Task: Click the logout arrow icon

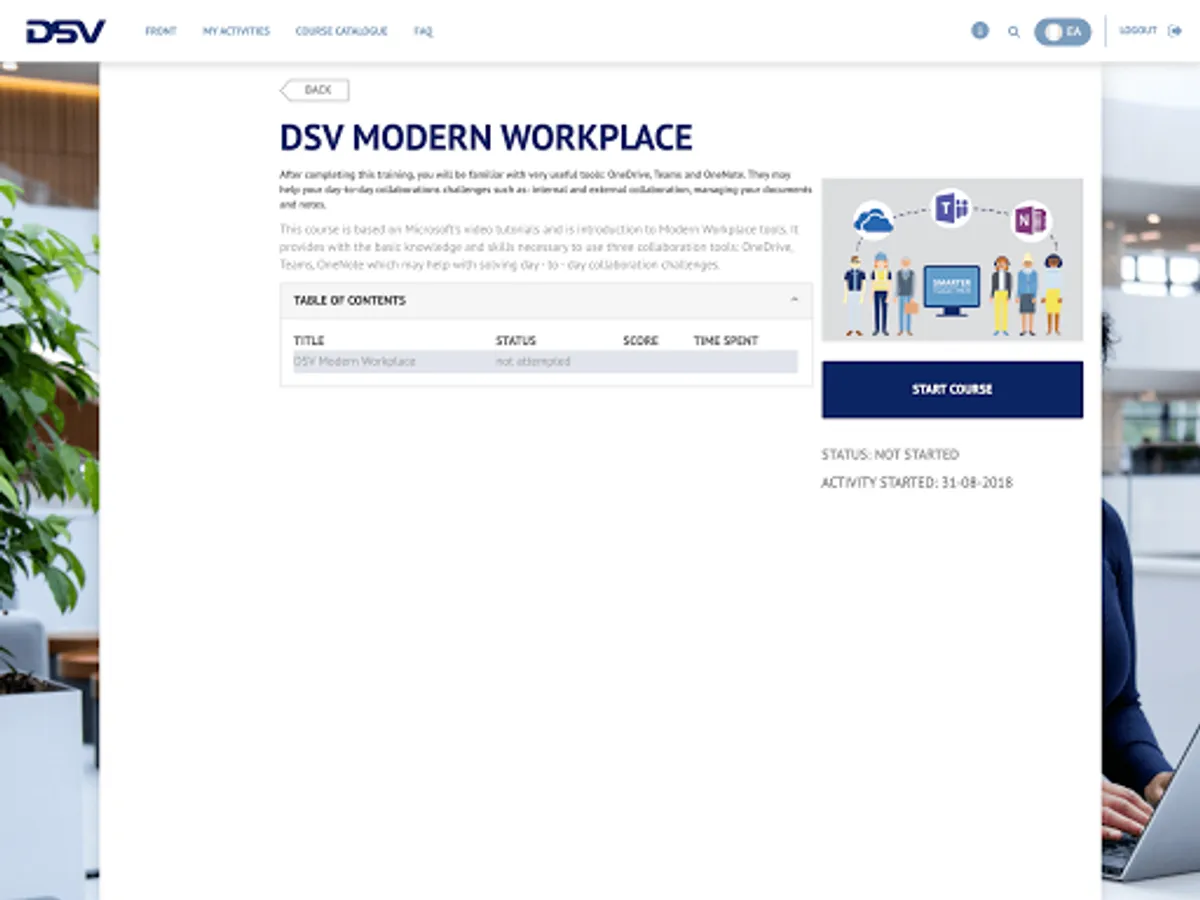Action: (1174, 31)
